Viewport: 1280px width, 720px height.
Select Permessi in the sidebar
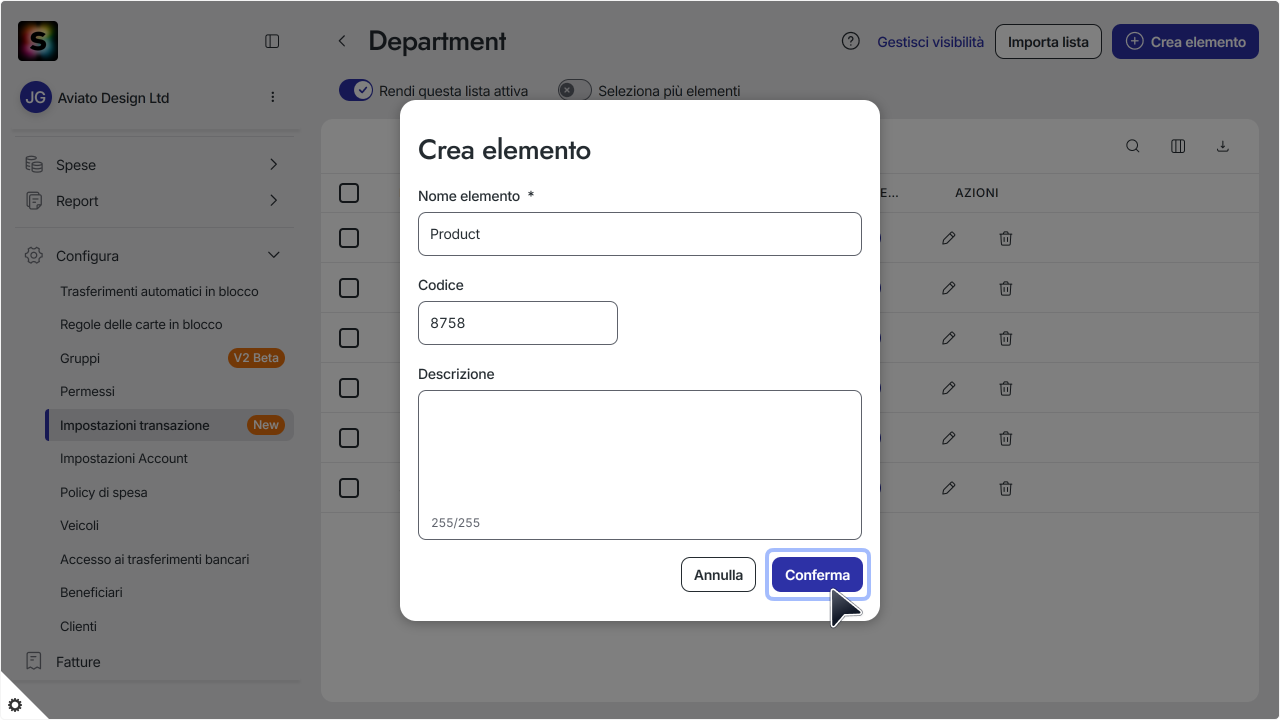point(87,391)
